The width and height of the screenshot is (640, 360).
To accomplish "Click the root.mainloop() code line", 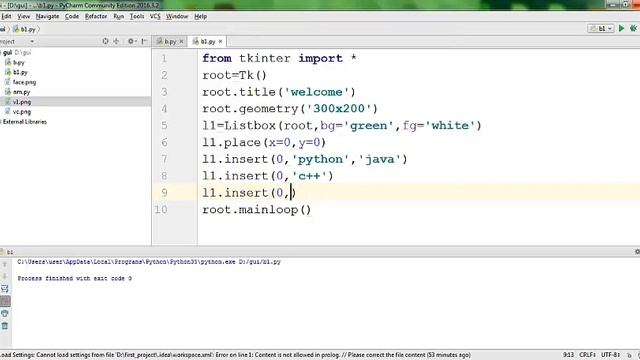I will 257,209.
